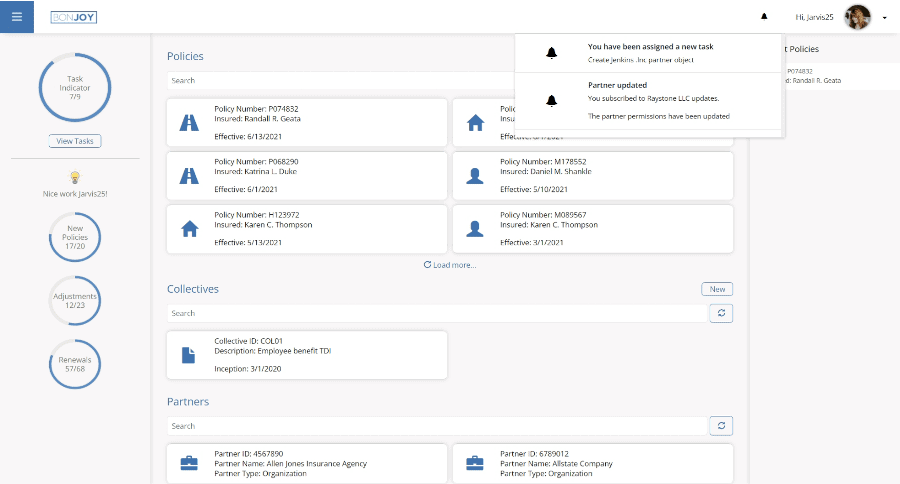Refresh the Collectives list

click(x=721, y=313)
